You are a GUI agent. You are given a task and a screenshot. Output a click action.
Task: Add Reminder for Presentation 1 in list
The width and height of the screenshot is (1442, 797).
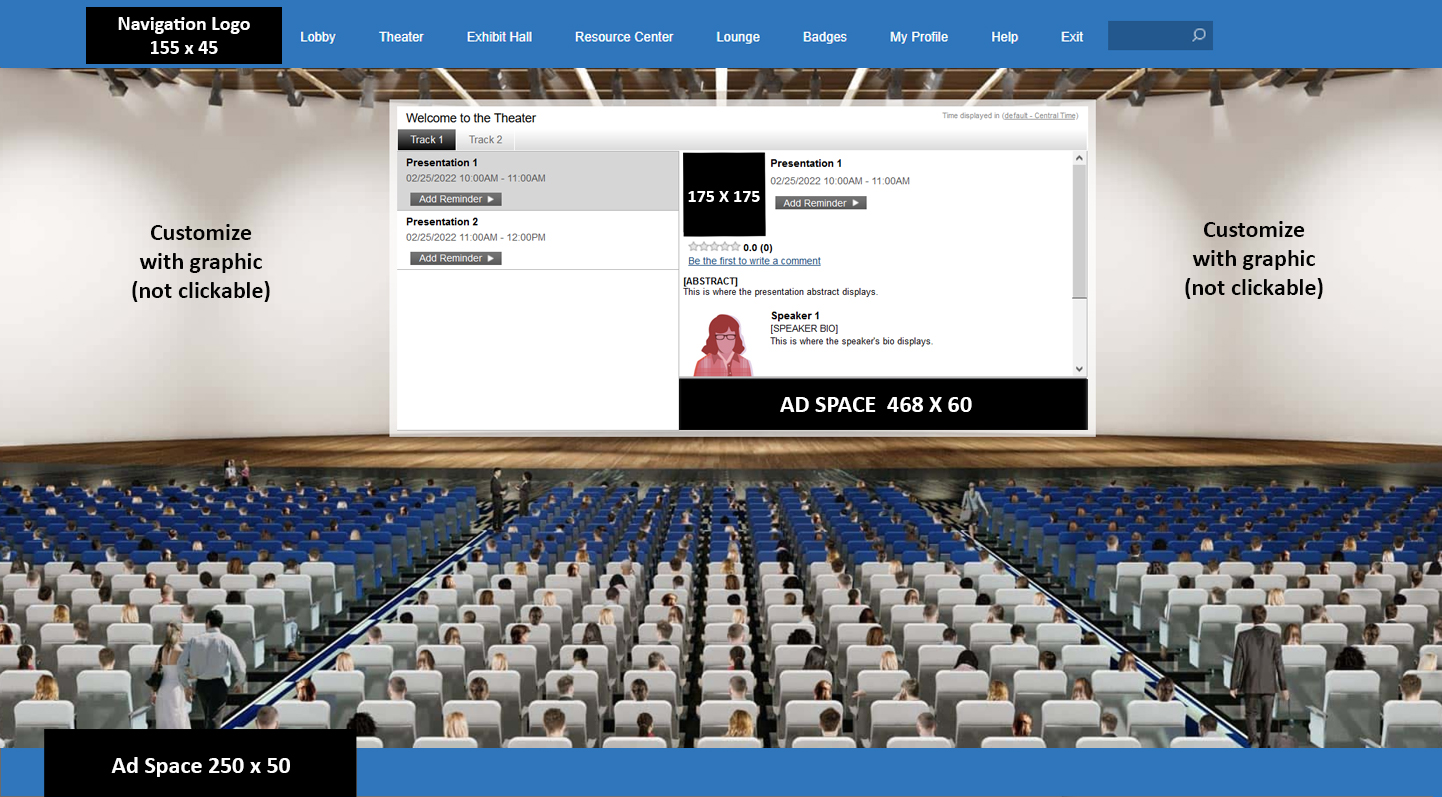pyautogui.click(x=456, y=199)
